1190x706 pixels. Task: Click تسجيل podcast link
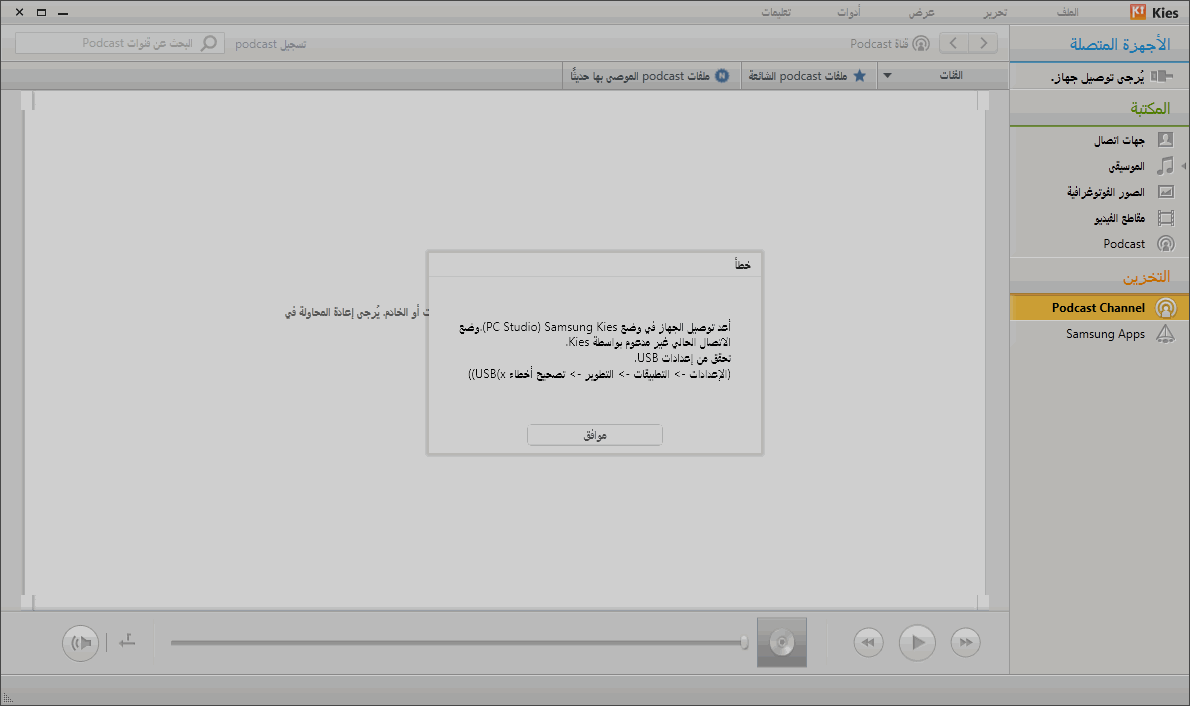click(x=270, y=44)
